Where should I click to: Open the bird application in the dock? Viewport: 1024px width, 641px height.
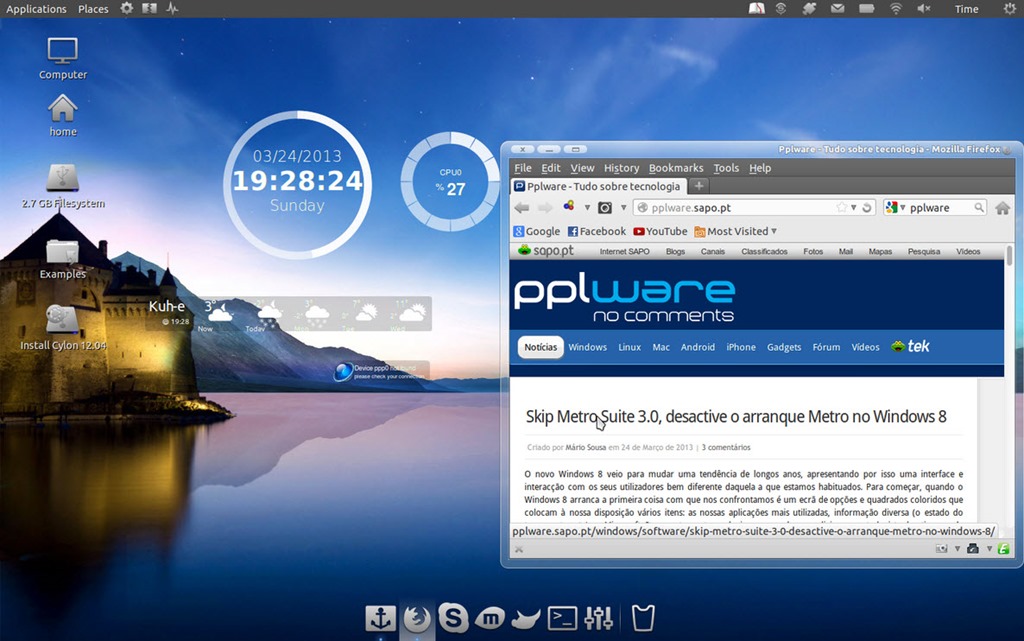[x=526, y=619]
